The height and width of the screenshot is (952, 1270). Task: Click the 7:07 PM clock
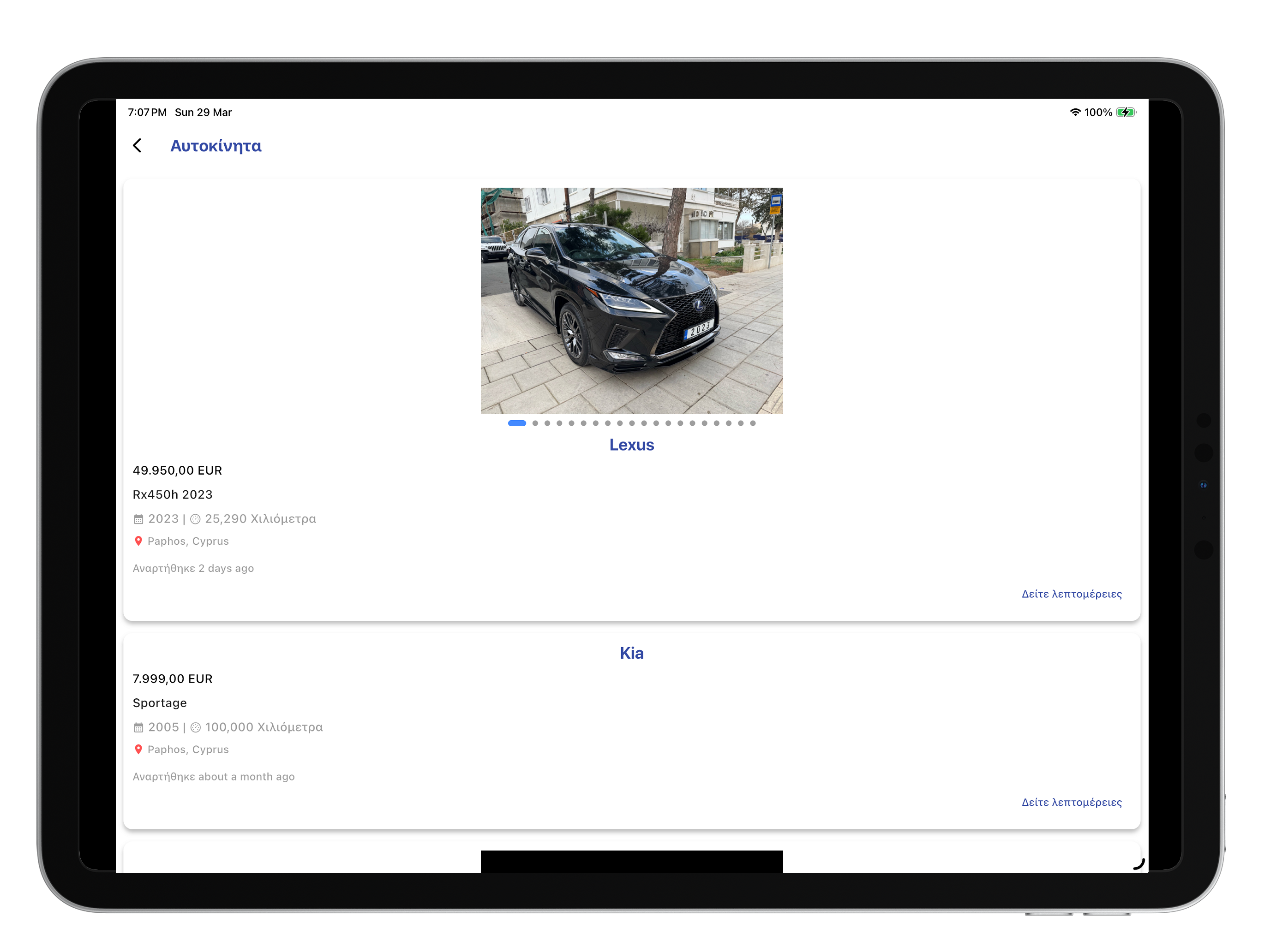point(147,113)
